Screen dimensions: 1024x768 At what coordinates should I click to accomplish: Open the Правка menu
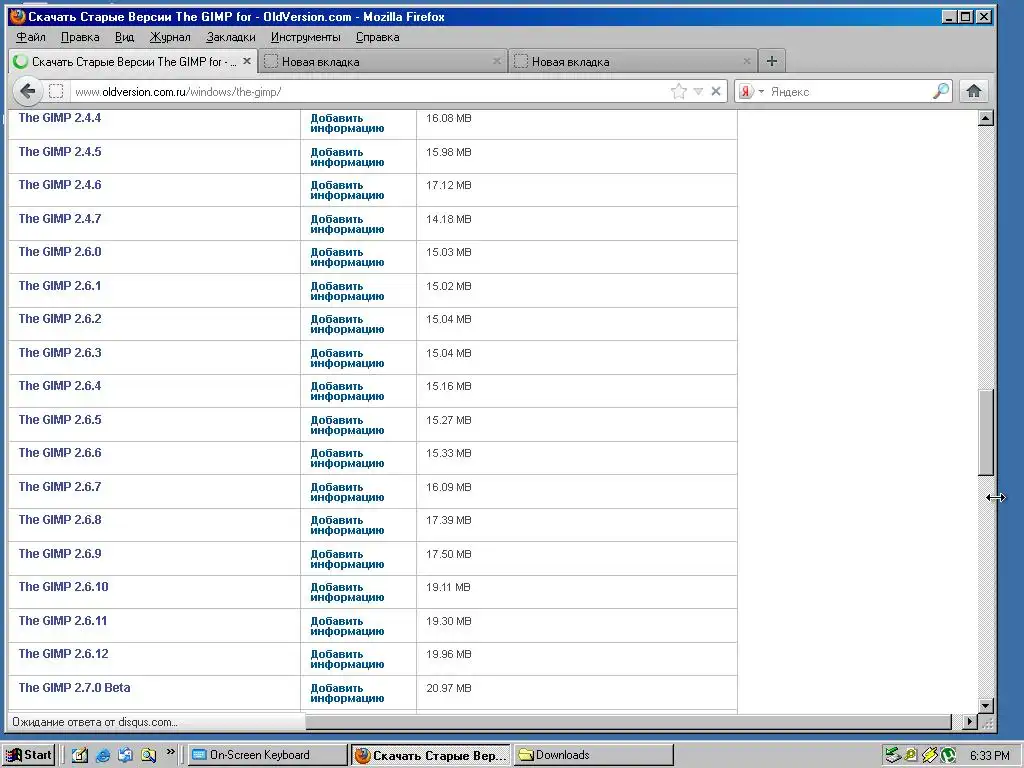pyautogui.click(x=80, y=37)
